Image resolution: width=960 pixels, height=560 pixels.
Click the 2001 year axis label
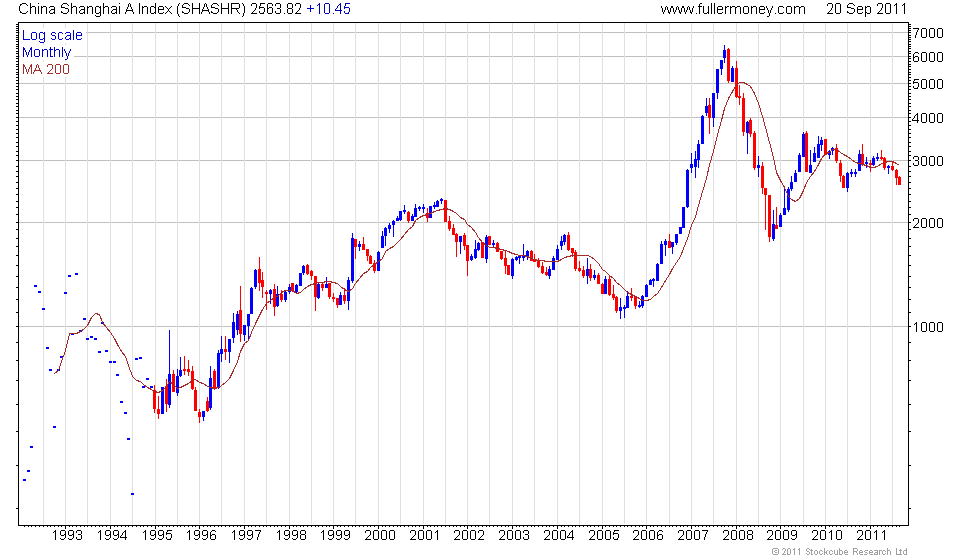pyautogui.click(x=424, y=536)
